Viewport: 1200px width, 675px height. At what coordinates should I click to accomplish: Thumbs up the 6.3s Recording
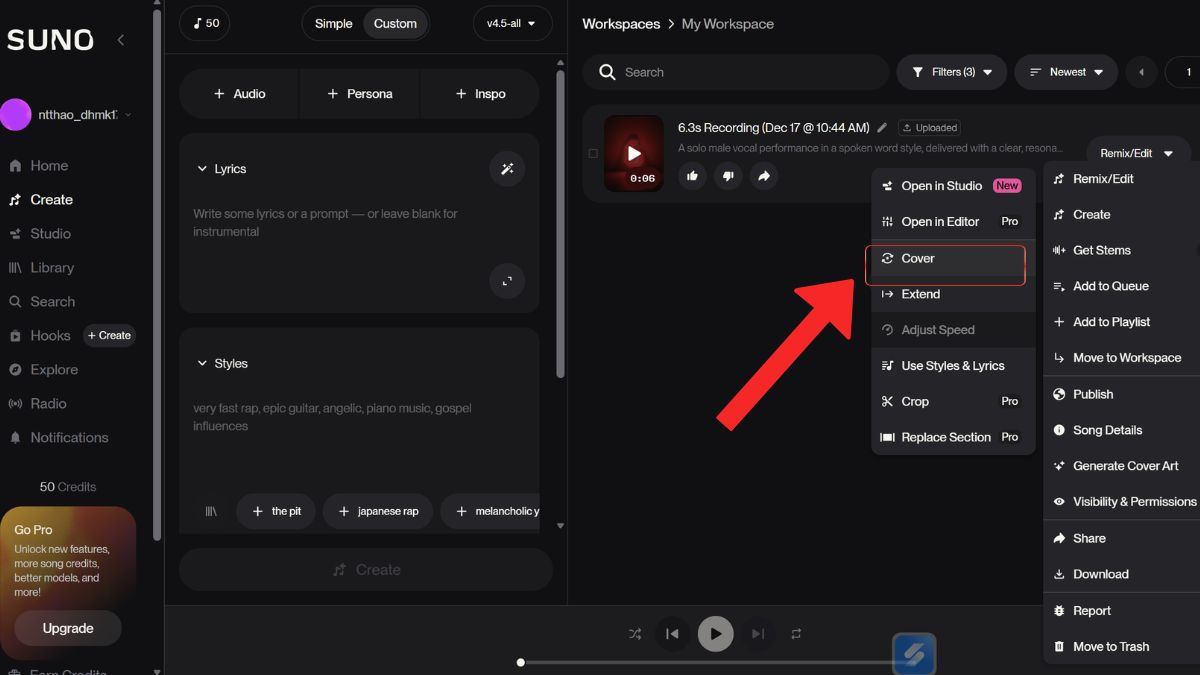tap(692, 176)
